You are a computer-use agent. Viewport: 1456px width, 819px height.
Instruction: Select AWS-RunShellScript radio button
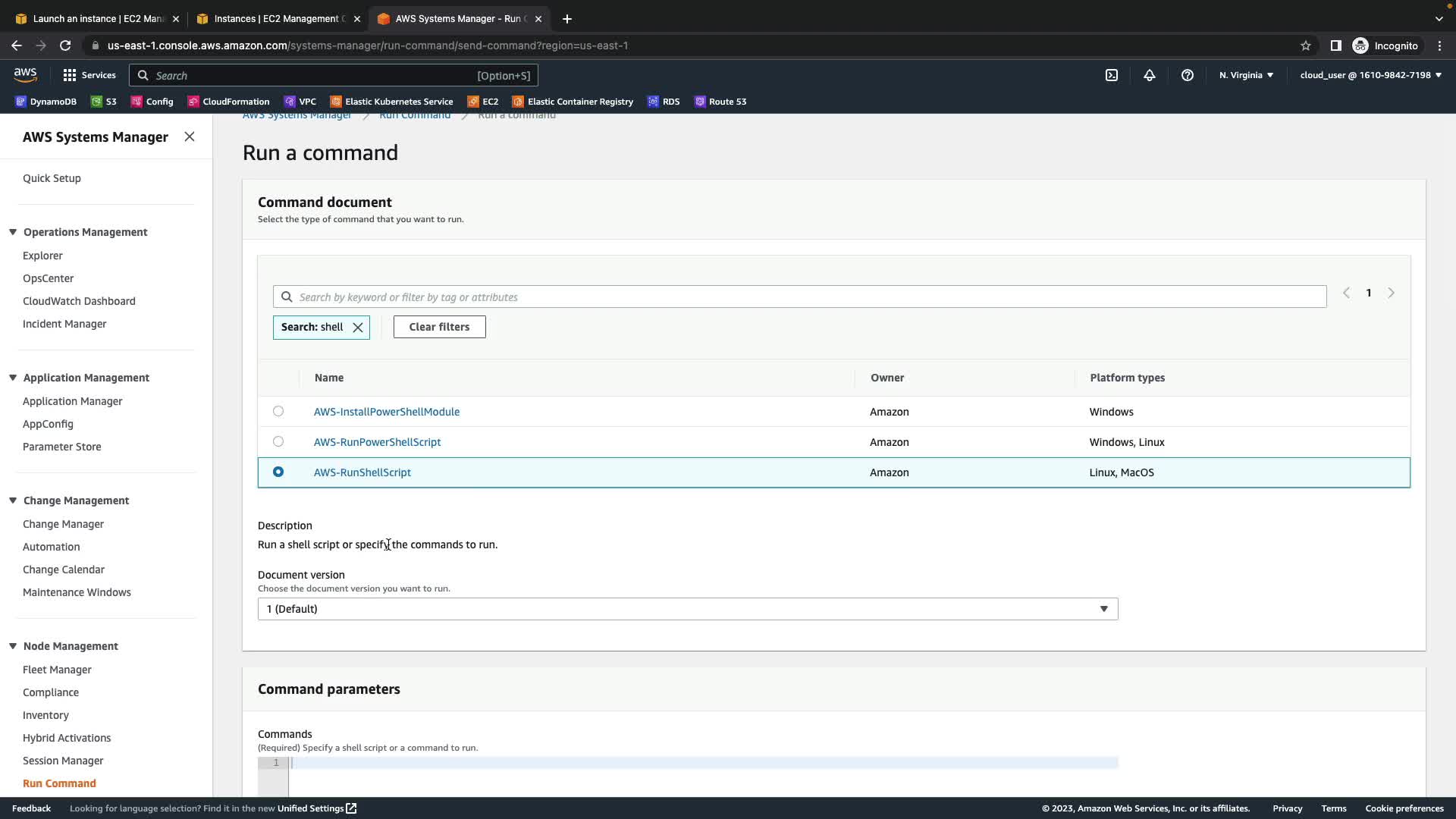point(278,472)
